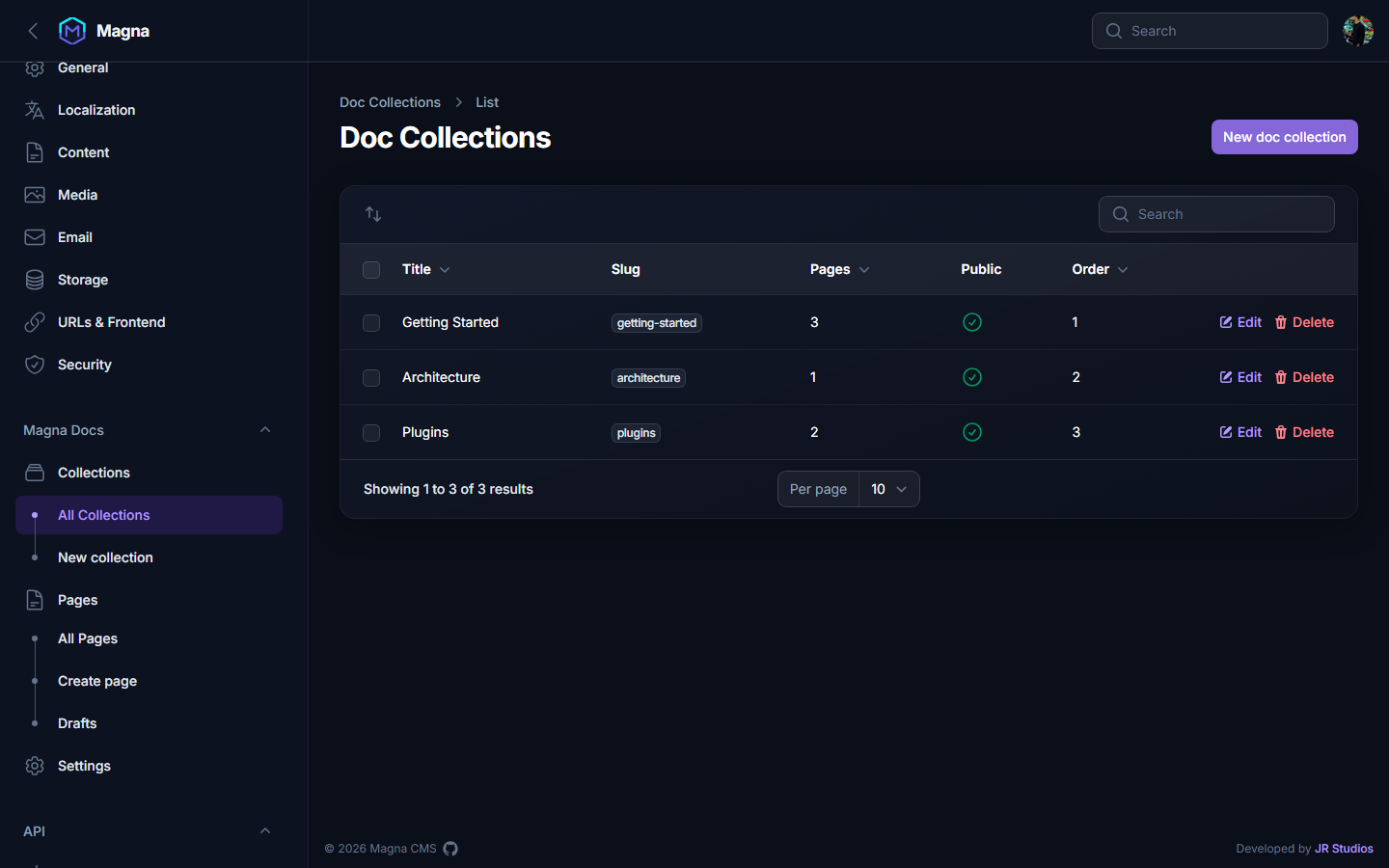Edit the Plugins collection

tap(1240, 432)
